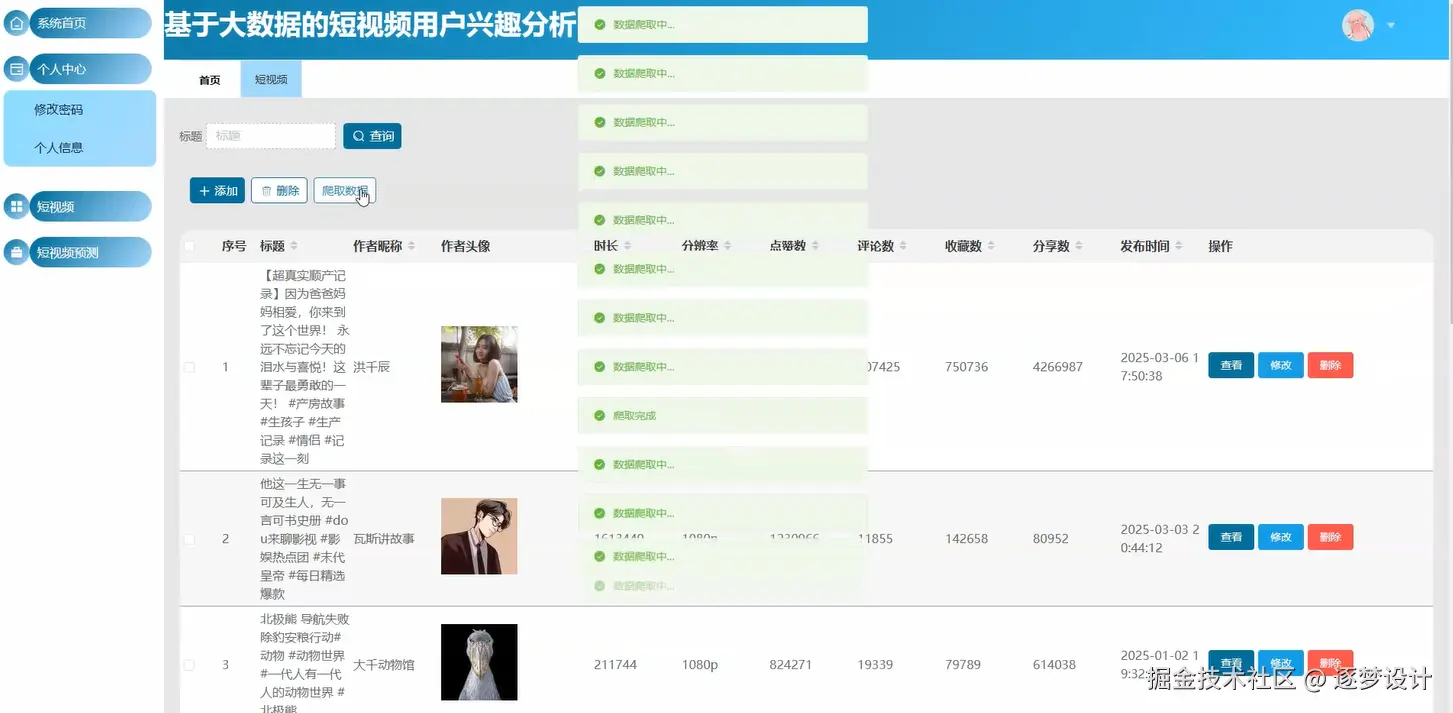Open the dropdown arrow next to avatar

(1391, 26)
